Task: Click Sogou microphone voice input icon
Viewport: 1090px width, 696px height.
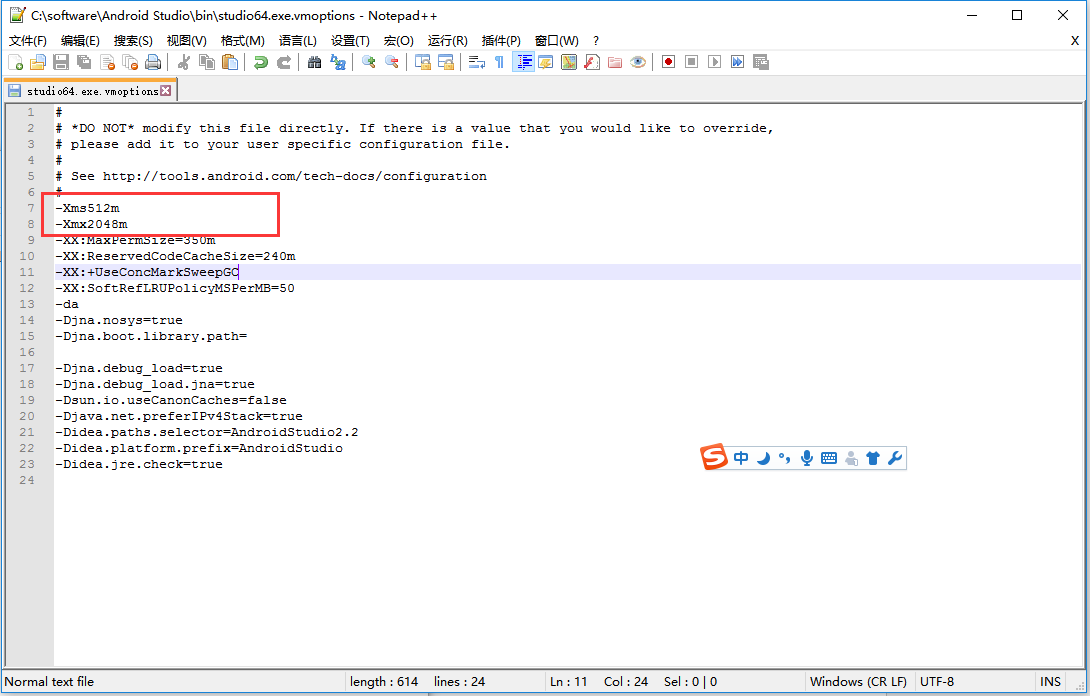Action: pyautogui.click(x=806, y=458)
